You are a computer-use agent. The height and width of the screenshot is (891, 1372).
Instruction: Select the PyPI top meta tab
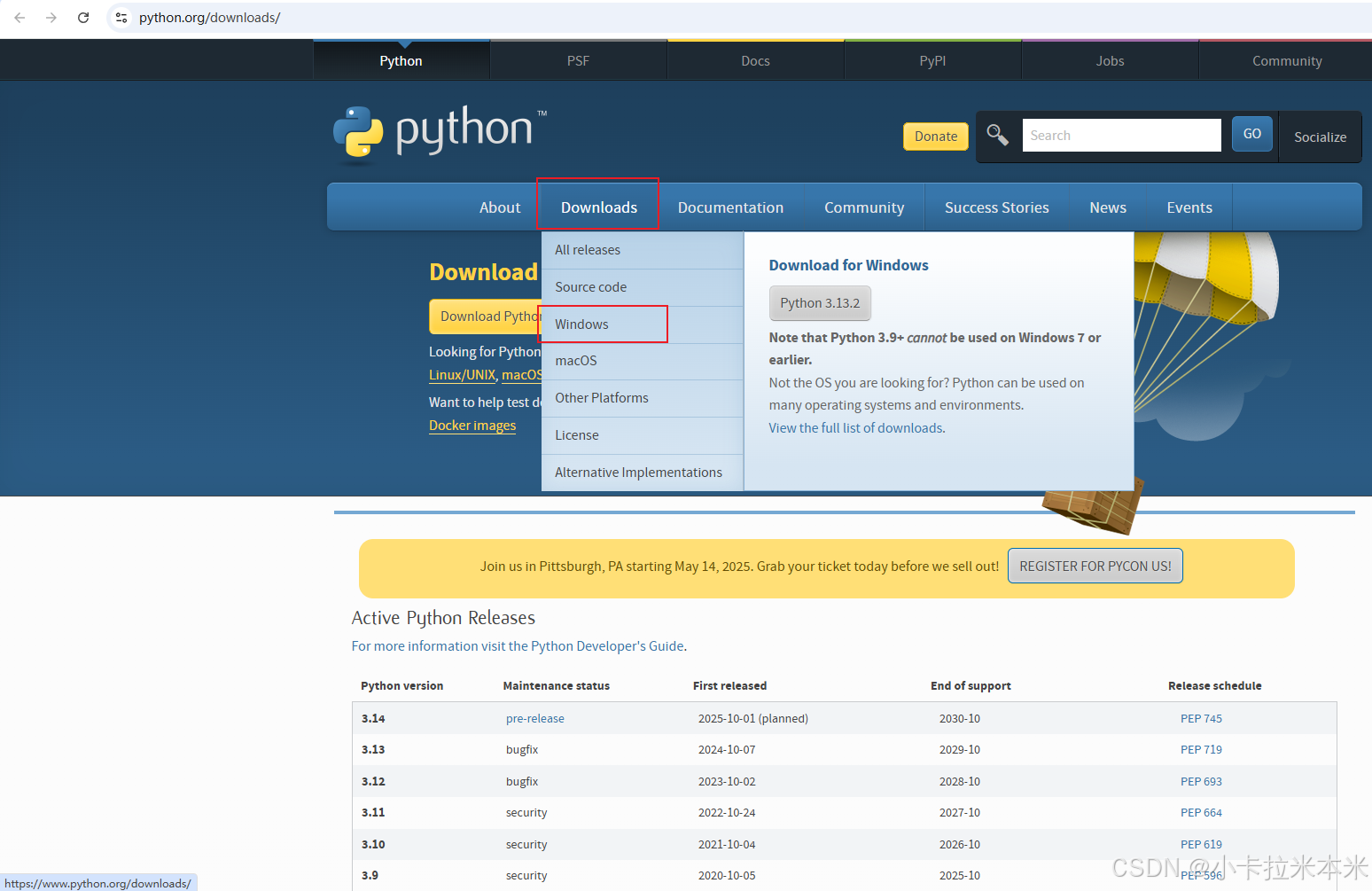coord(932,61)
